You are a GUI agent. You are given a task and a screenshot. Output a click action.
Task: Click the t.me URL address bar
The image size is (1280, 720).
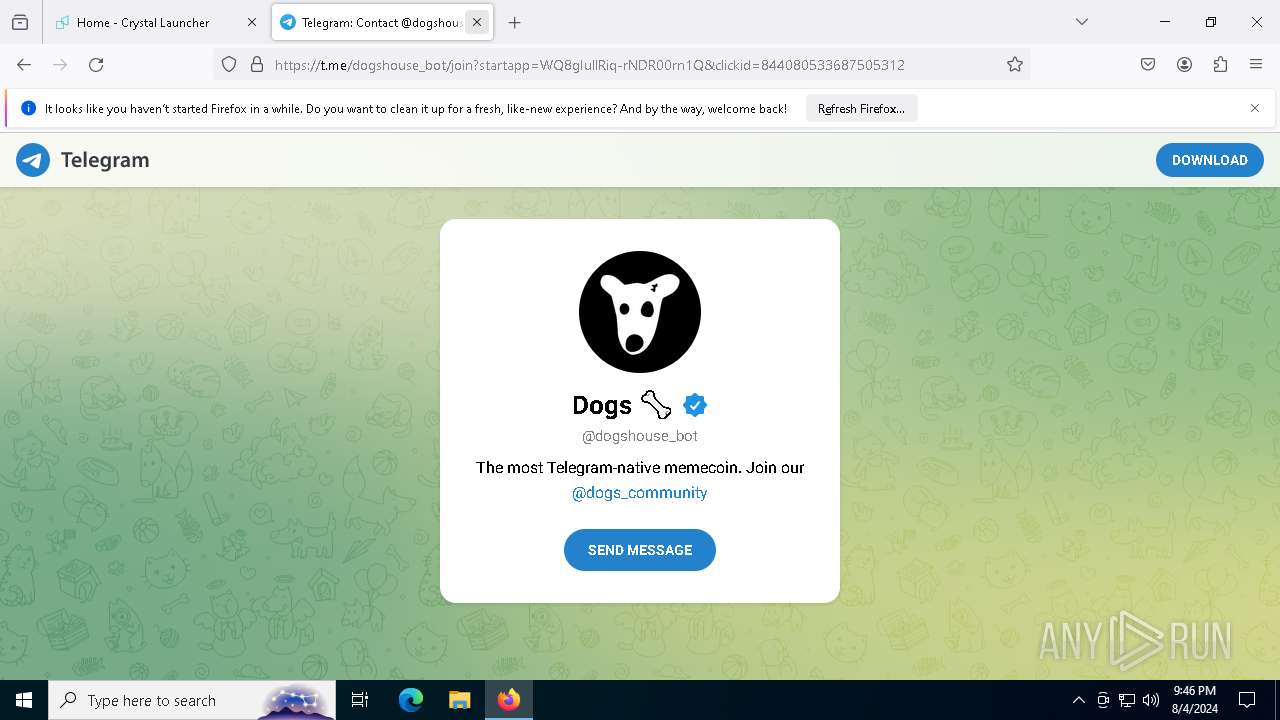coord(590,65)
